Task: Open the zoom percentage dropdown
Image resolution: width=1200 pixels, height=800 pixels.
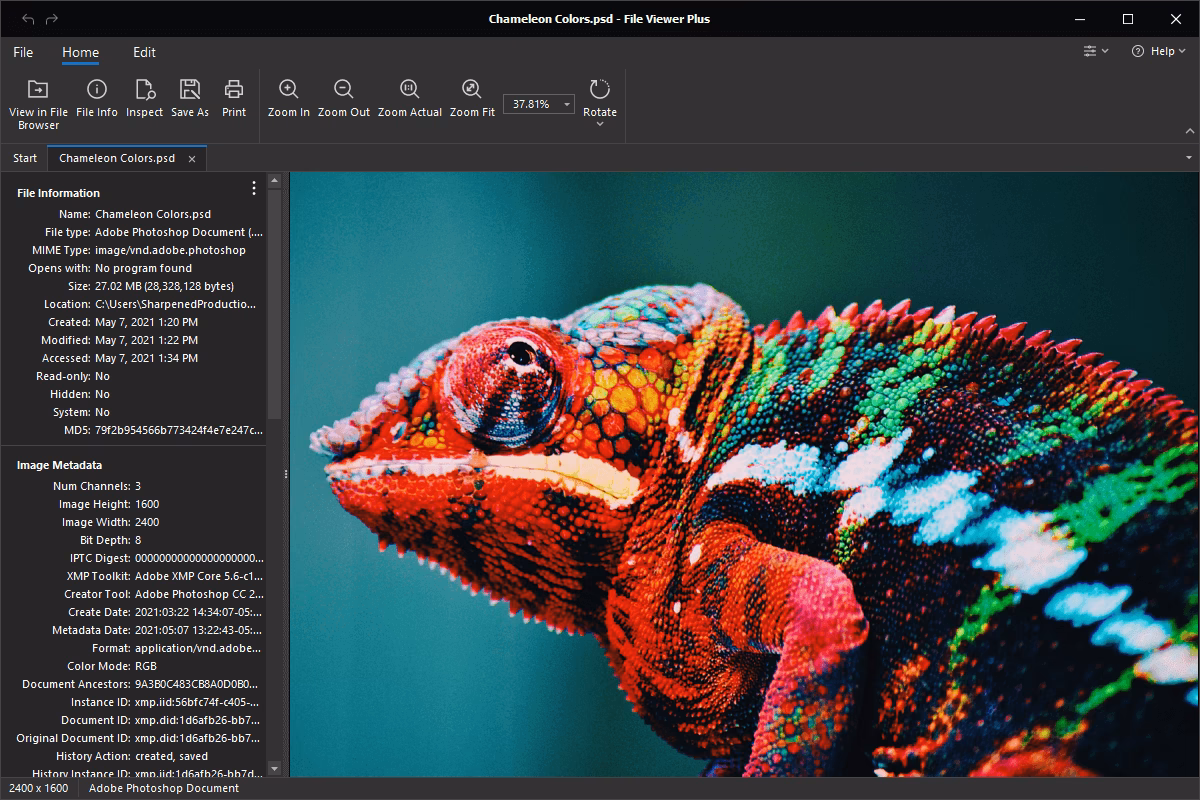Action: pos(565,103)
